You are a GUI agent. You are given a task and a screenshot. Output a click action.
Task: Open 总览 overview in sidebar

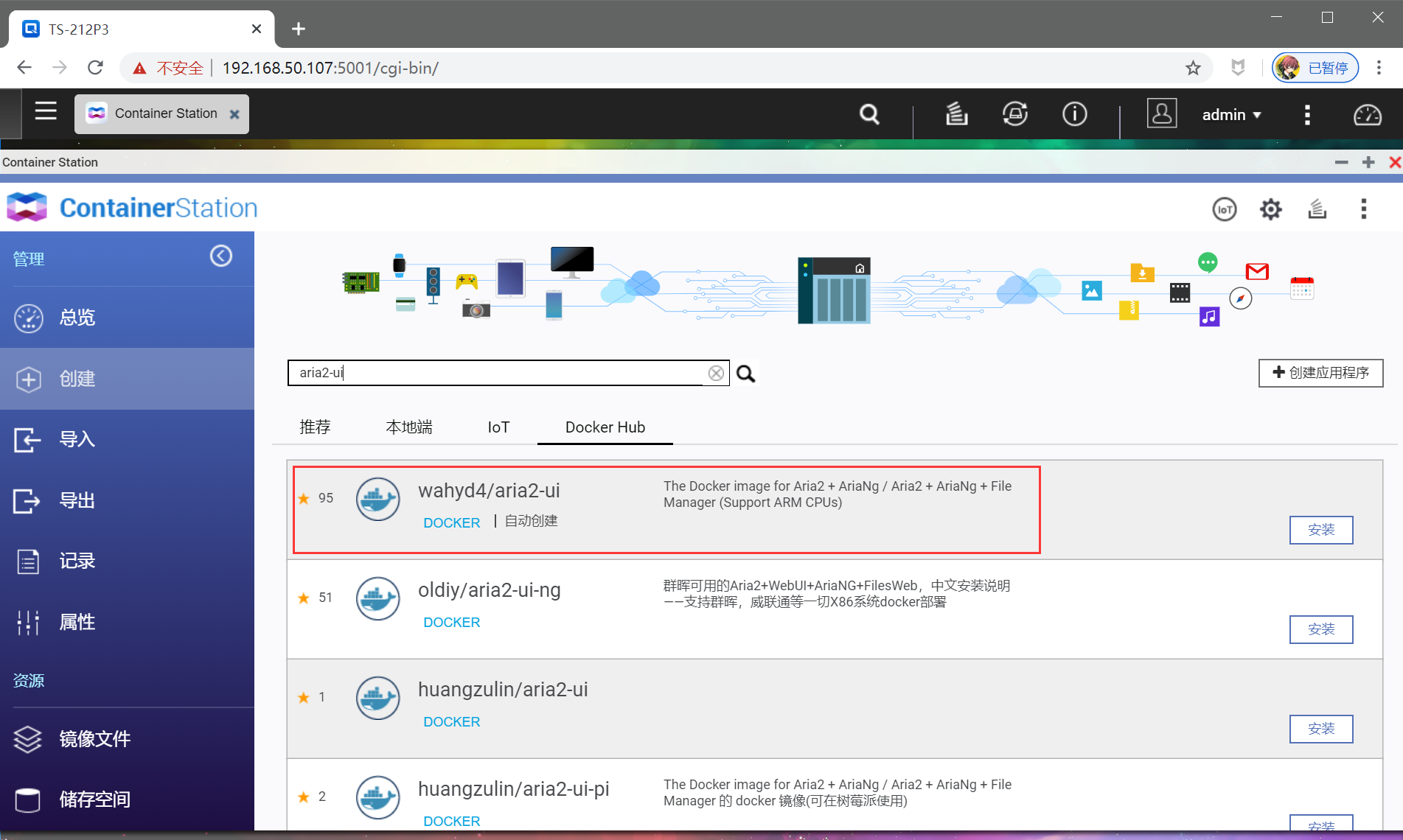(x=127, y=318)
